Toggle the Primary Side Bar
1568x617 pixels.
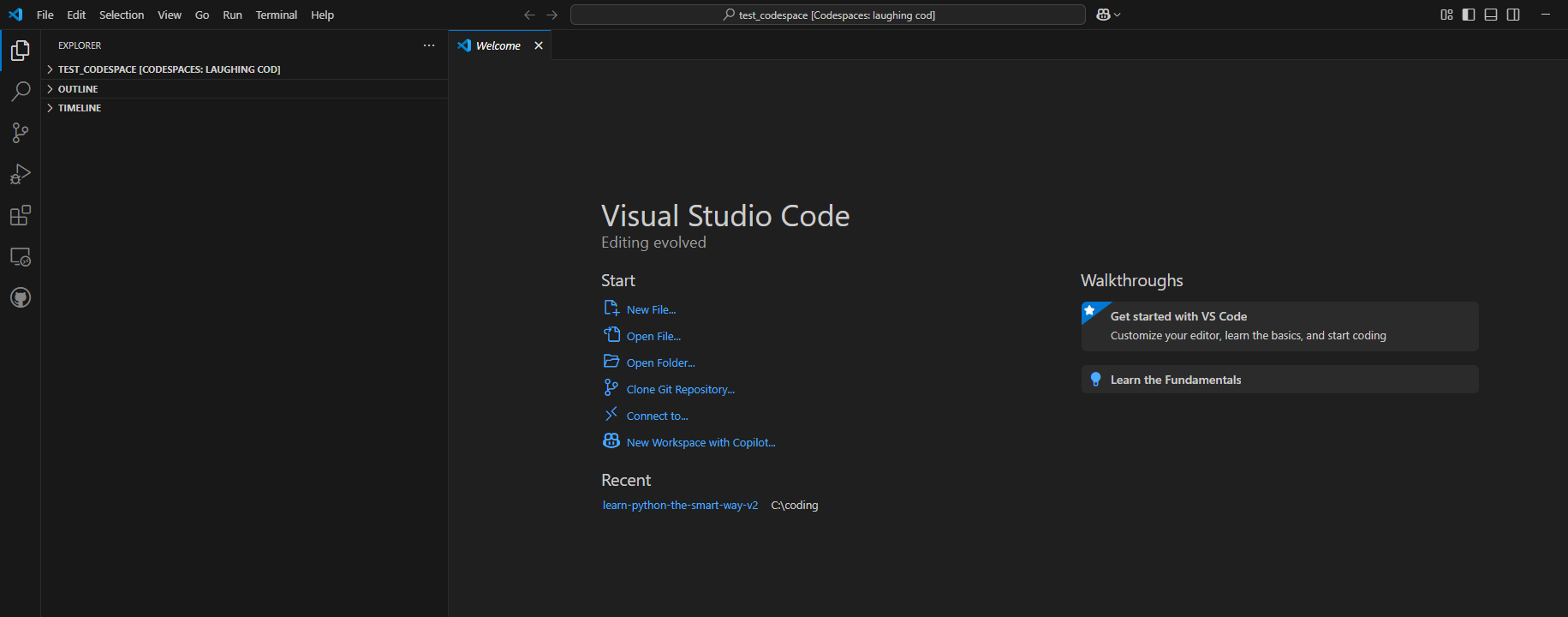point(1469,15)
